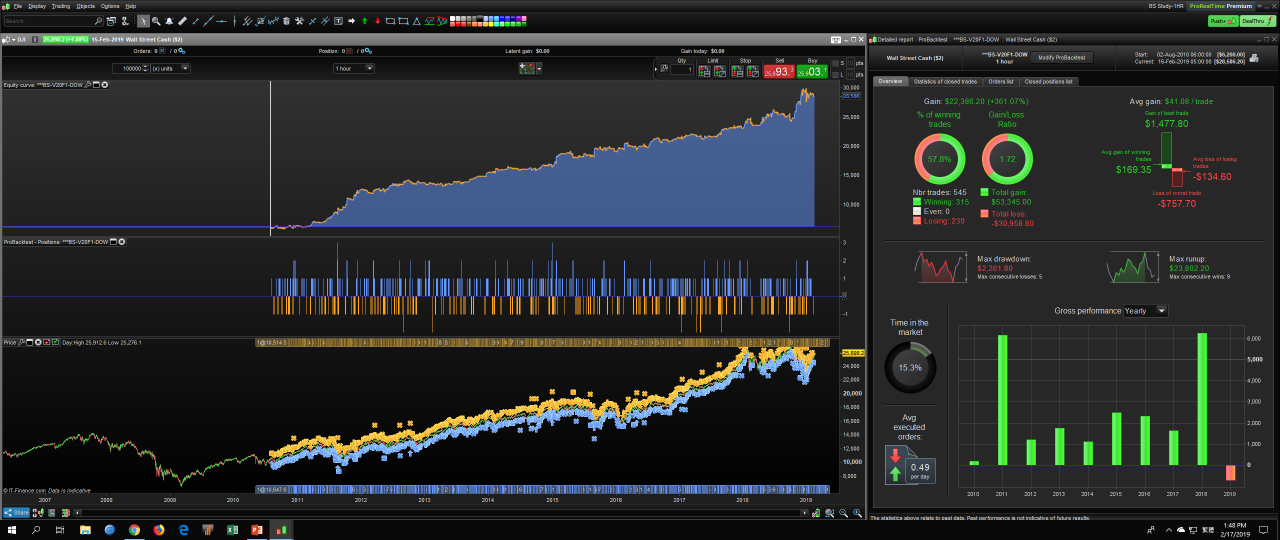
Task: Click the Modify ProBacktest button
Action: pyautogui.click(x=1061, y=57)
